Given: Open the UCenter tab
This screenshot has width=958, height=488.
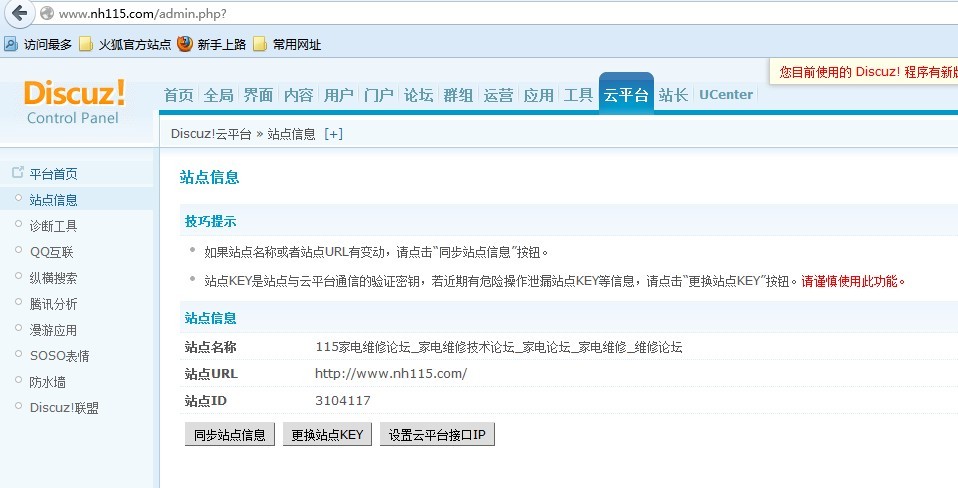Looking at the screenshot, I should [726, 95].
